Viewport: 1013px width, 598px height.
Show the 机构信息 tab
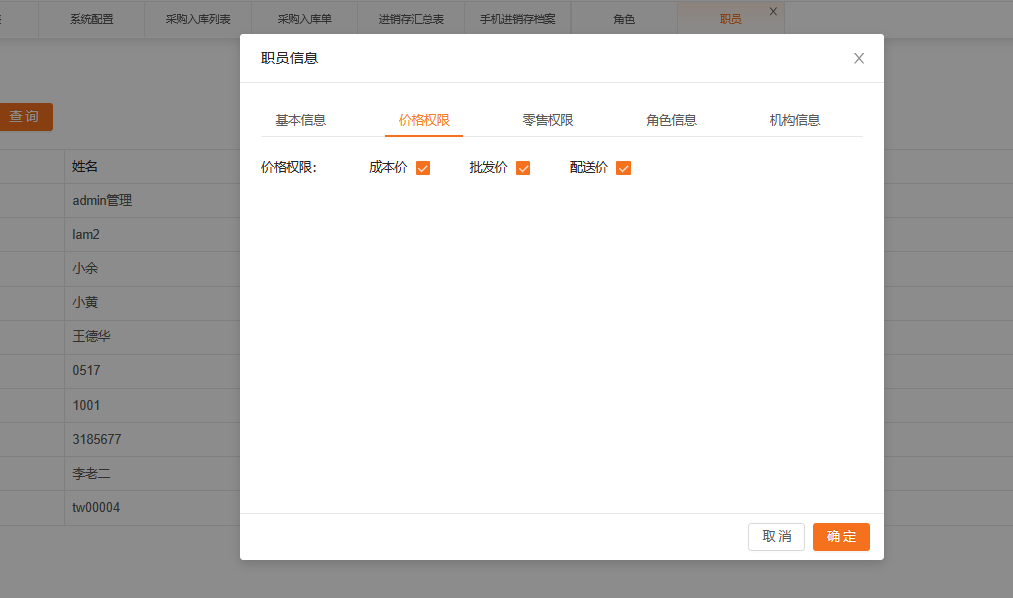point(794,120)
